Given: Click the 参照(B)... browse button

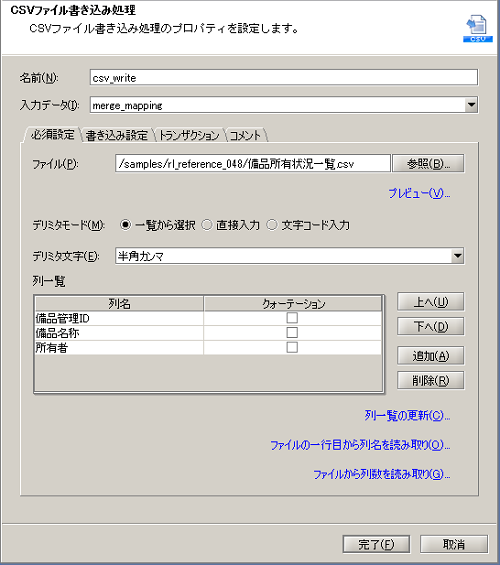Looking at the screenshot, I should click(428, 164).
